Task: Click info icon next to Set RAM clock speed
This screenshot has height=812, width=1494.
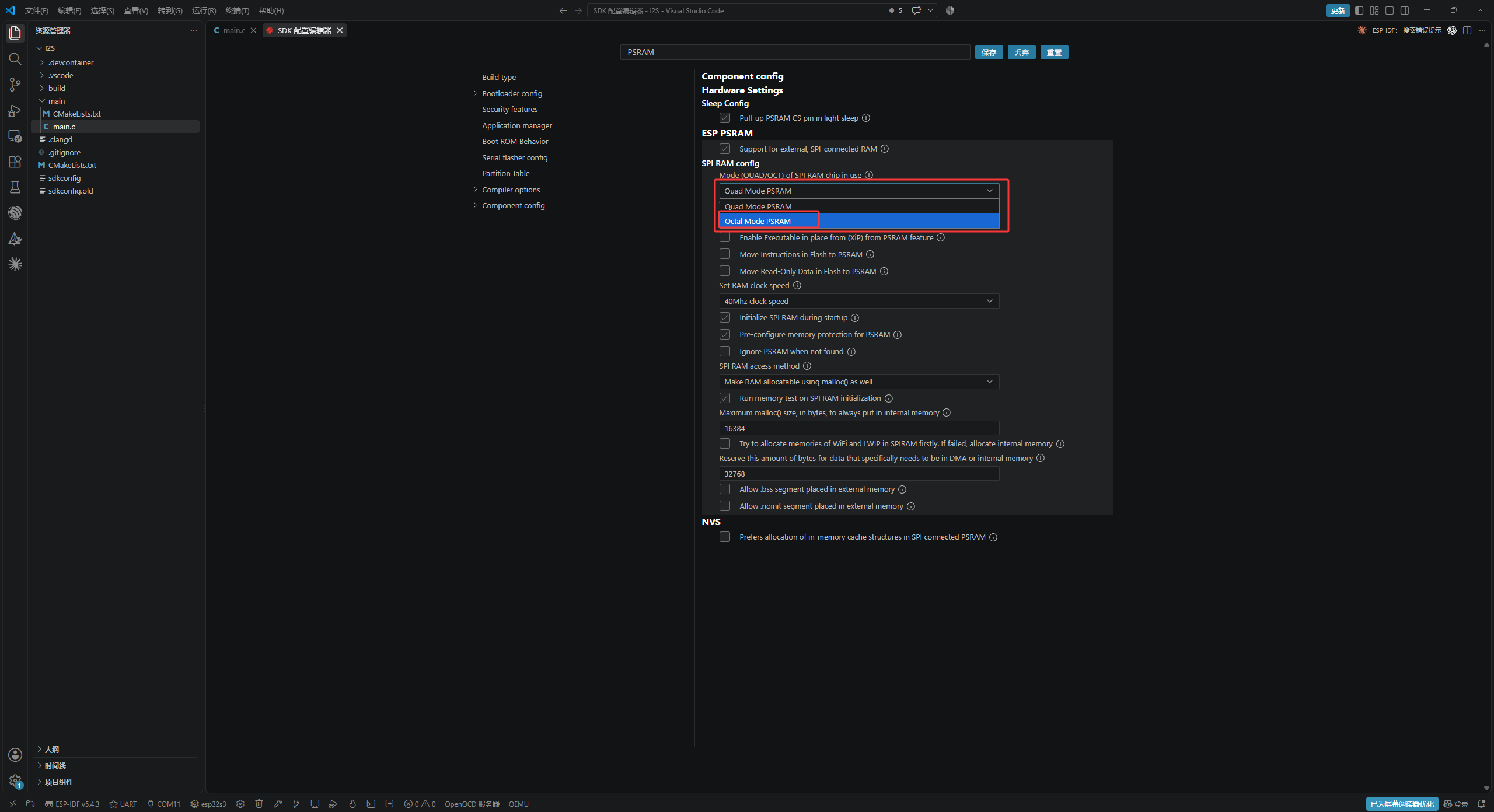Action: tap(797, 285)
